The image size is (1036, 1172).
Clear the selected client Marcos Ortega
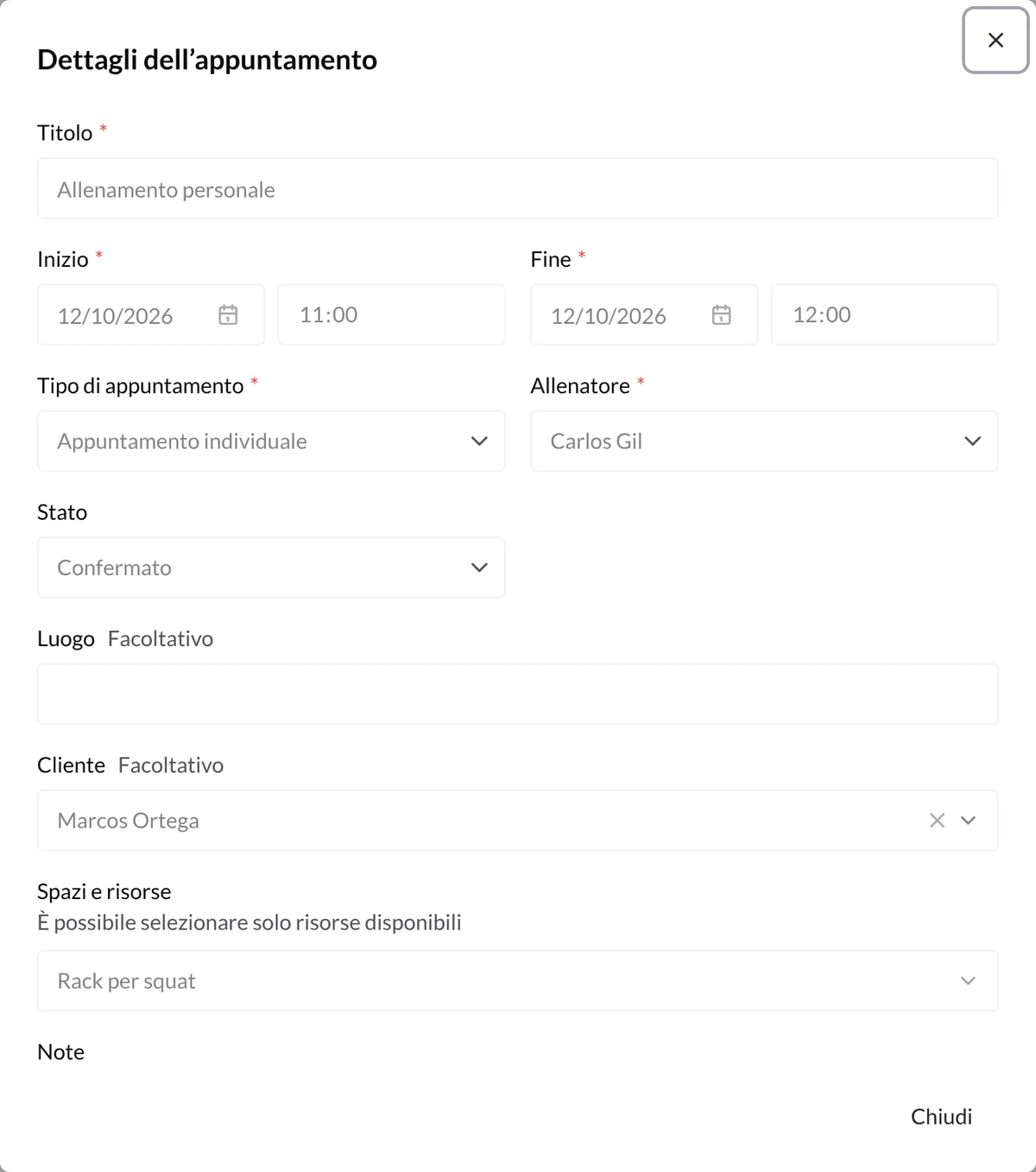(x=937, y=820)
